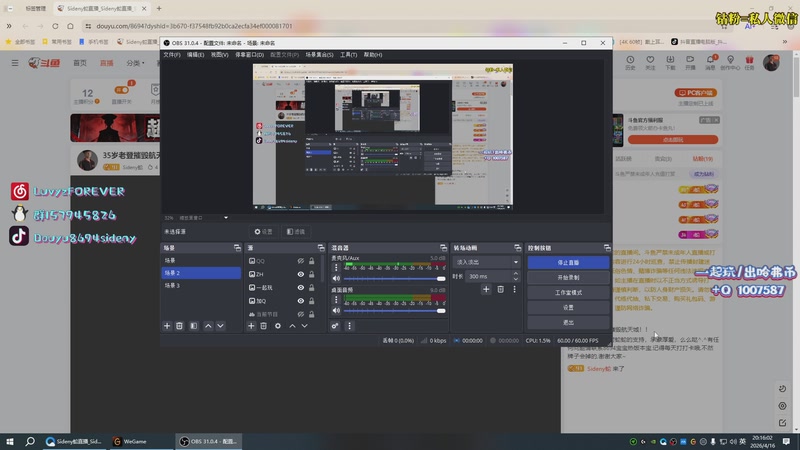Click transition duration 300 ms field
Viewport: 800px width, 450px height.
(x=489, y=277)
